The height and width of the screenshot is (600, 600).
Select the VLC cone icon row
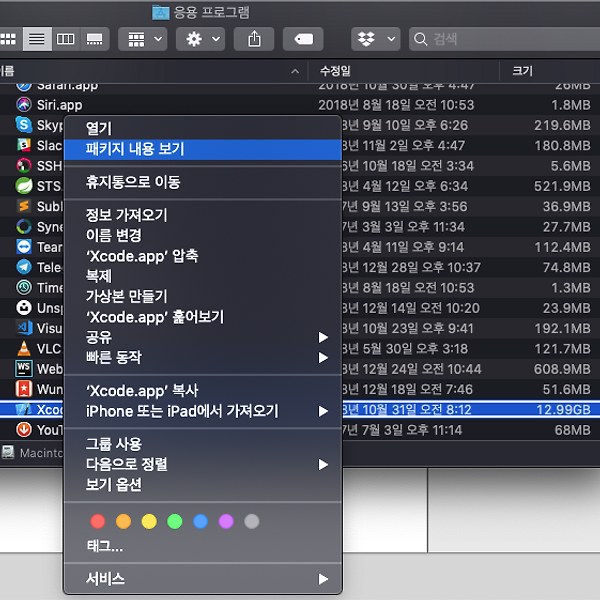(x=25, y=348)
